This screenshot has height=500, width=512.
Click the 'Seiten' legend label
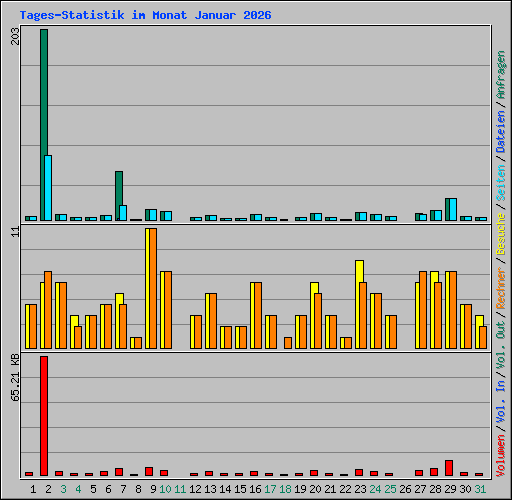pyautogui.click(x=501, y=183)
